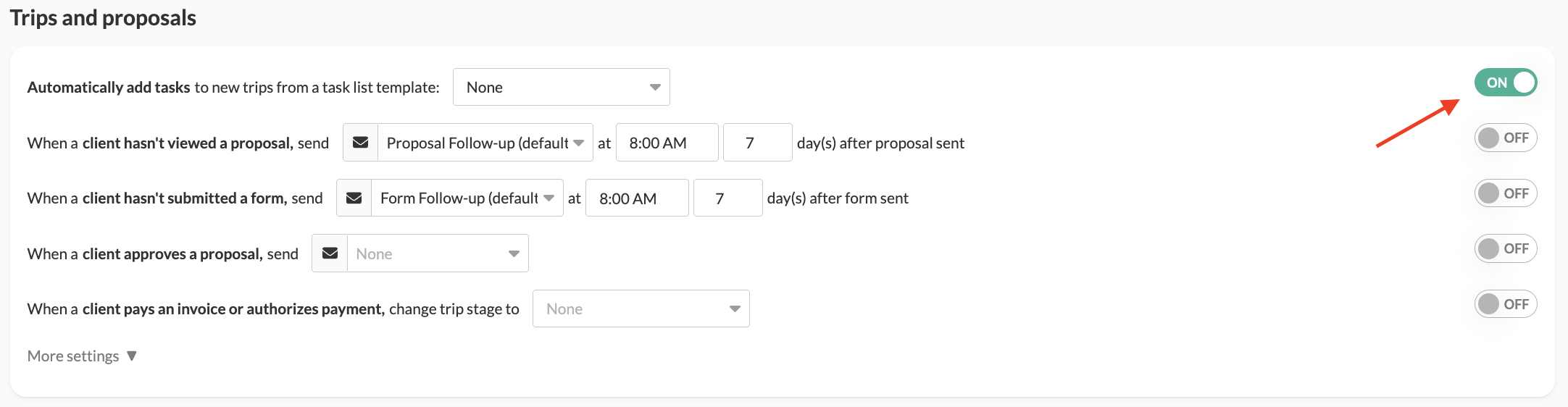Image resolution: width=1568 pixels, height=407 pixels.
Task: Open the change trip stage dropdown
Action: pos(641,309)
